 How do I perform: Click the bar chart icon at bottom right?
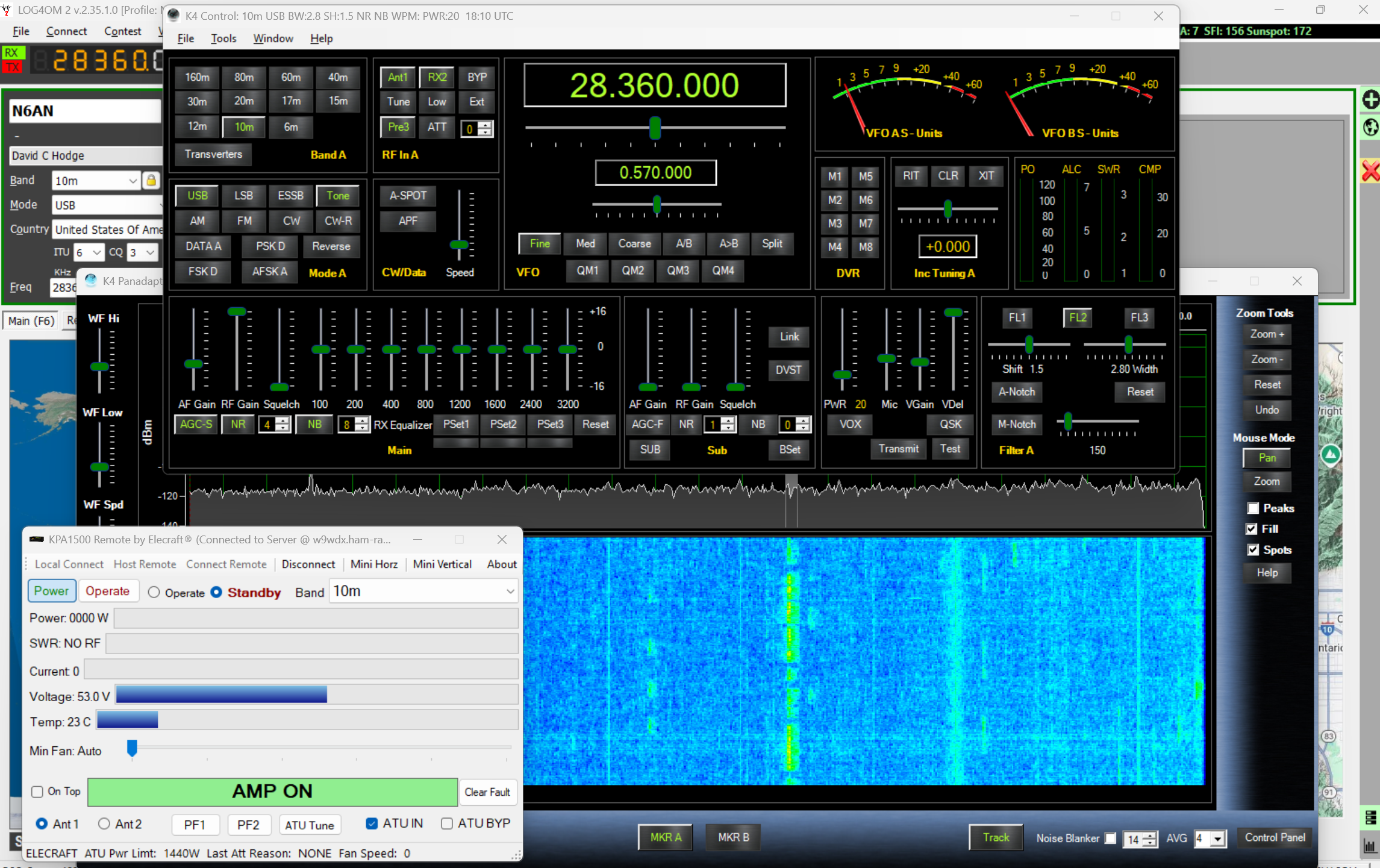point(1370,846)
